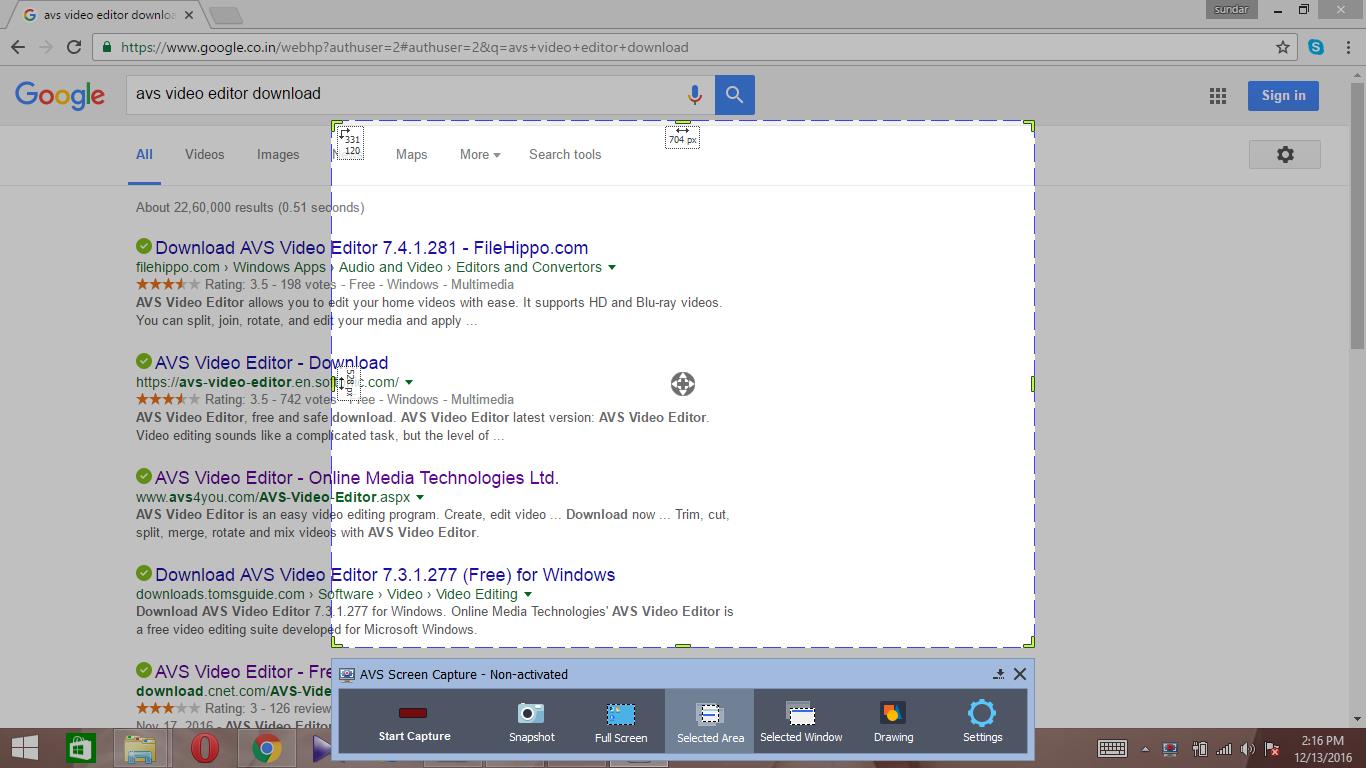Screen dimensions: 1366x768
Task: Select the Snapshot camera tool
Action: [x=531, y=722]
